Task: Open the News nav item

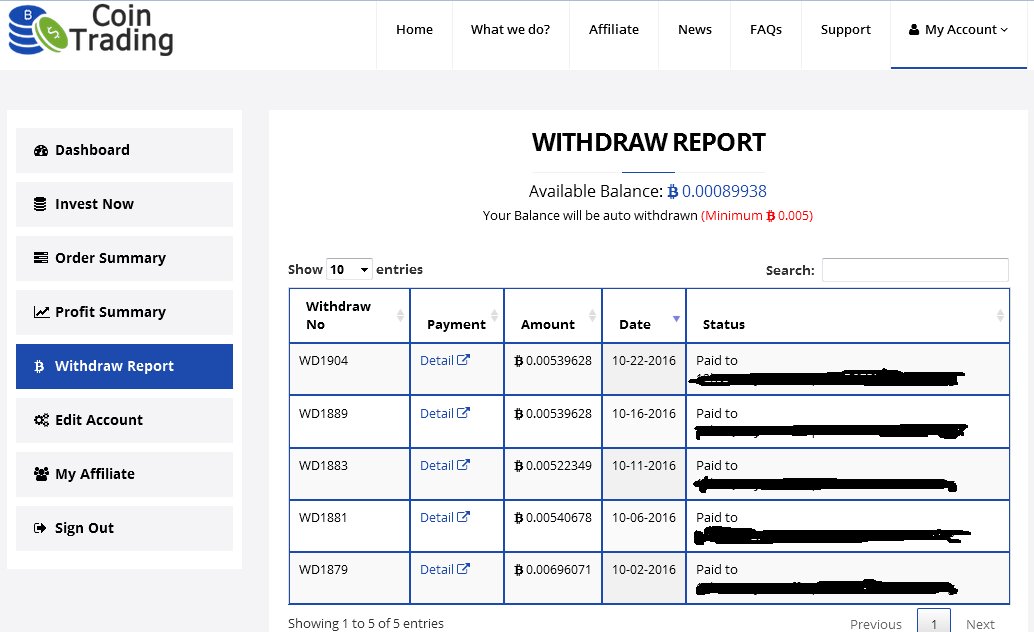Action: click(695, 30)
